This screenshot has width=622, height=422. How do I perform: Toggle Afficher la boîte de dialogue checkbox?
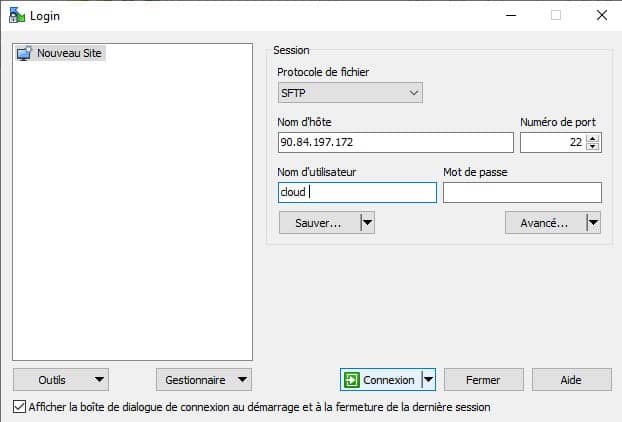point(19,407)
